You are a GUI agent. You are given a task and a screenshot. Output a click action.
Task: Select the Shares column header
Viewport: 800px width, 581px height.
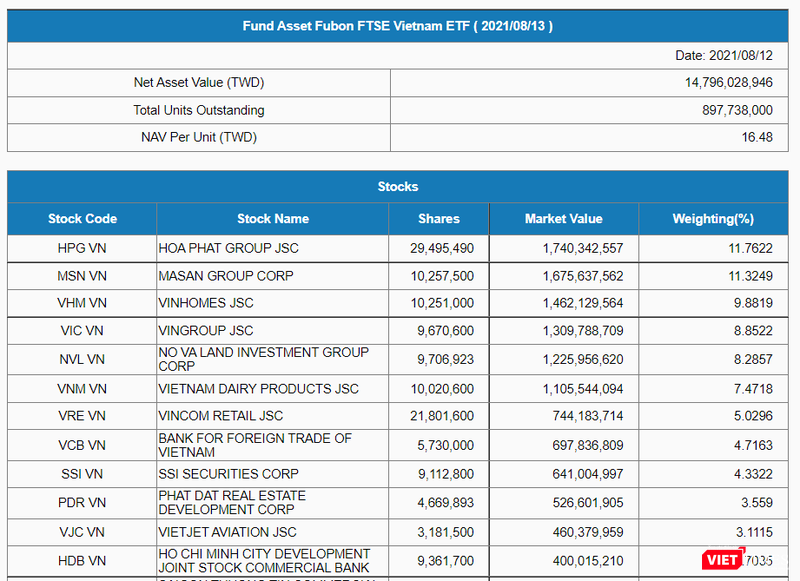(x=439, y=218)
